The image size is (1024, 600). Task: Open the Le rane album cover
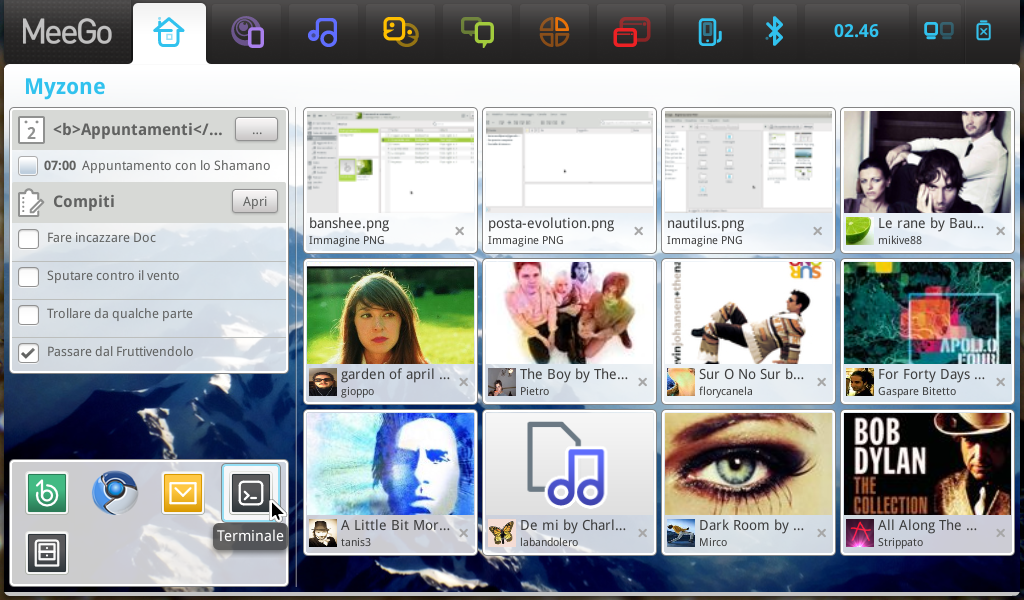pyautogui.click(x=927, y=161)
